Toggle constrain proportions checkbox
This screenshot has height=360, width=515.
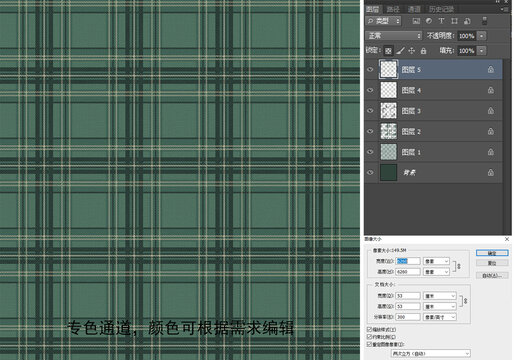coord(369,337)
